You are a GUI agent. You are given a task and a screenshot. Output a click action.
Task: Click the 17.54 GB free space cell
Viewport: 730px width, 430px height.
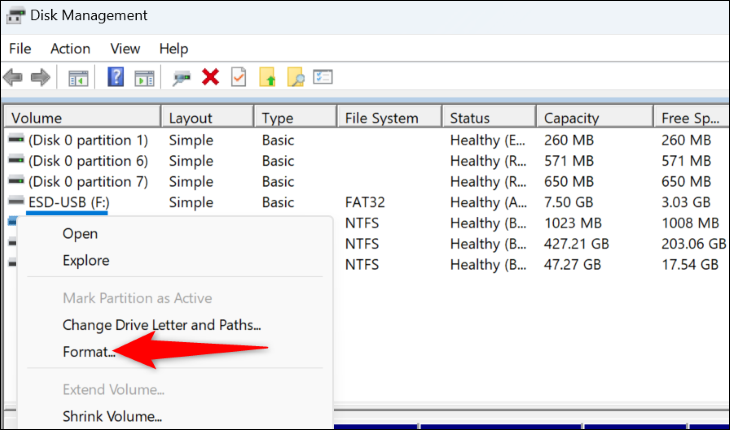[x=689, y=264]
